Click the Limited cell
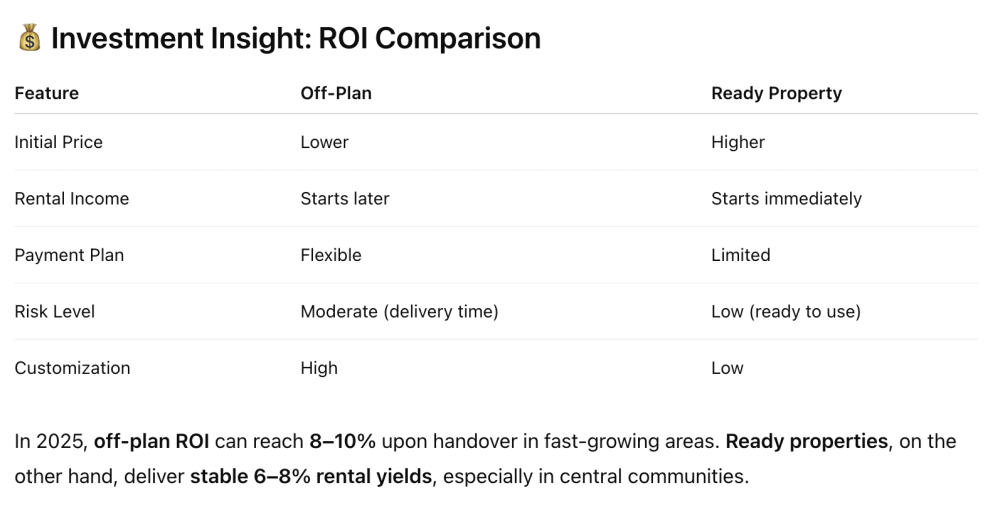The width and height of the screenshot is (1000, 527). pyautogui.click(x=740, y=255)
